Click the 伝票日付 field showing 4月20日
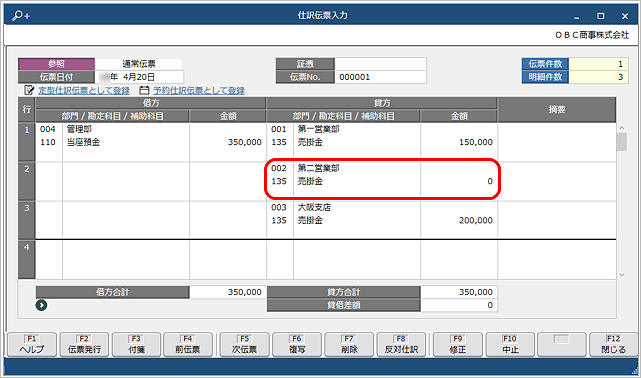This screenshot has width=641, height=378. click(139, 77)
